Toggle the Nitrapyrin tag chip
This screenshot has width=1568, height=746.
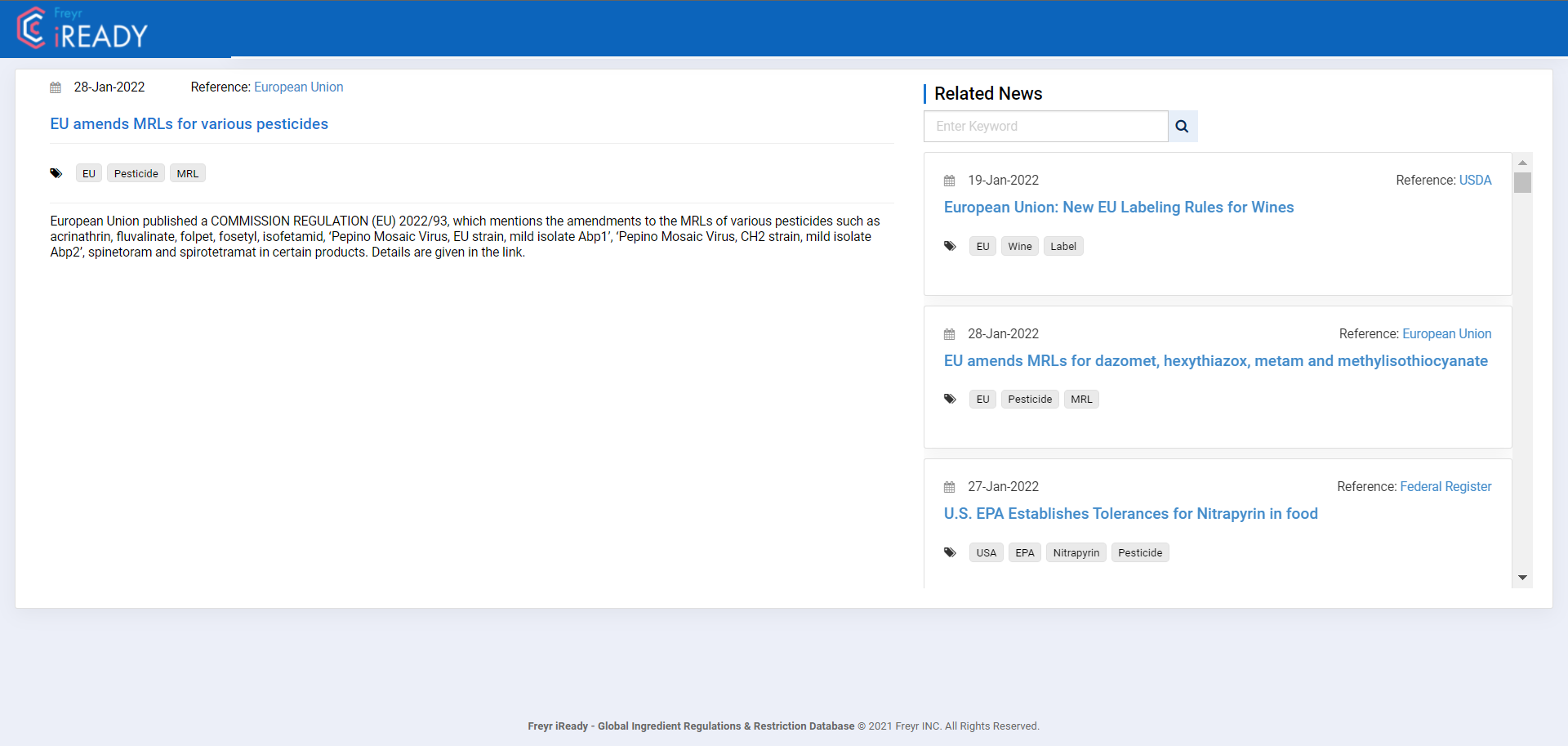(1076, 552)
